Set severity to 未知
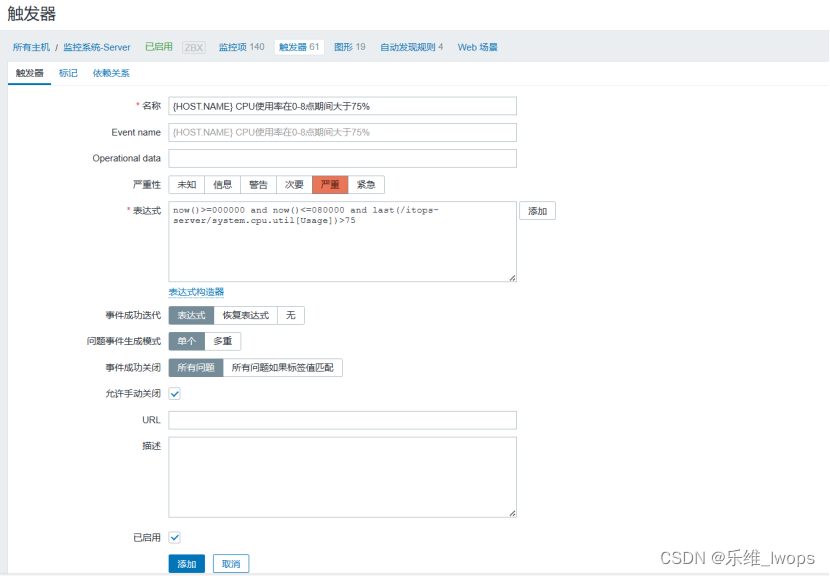This screenshot has height=576, width=830. pyautogui.click(x=187, y=184)
